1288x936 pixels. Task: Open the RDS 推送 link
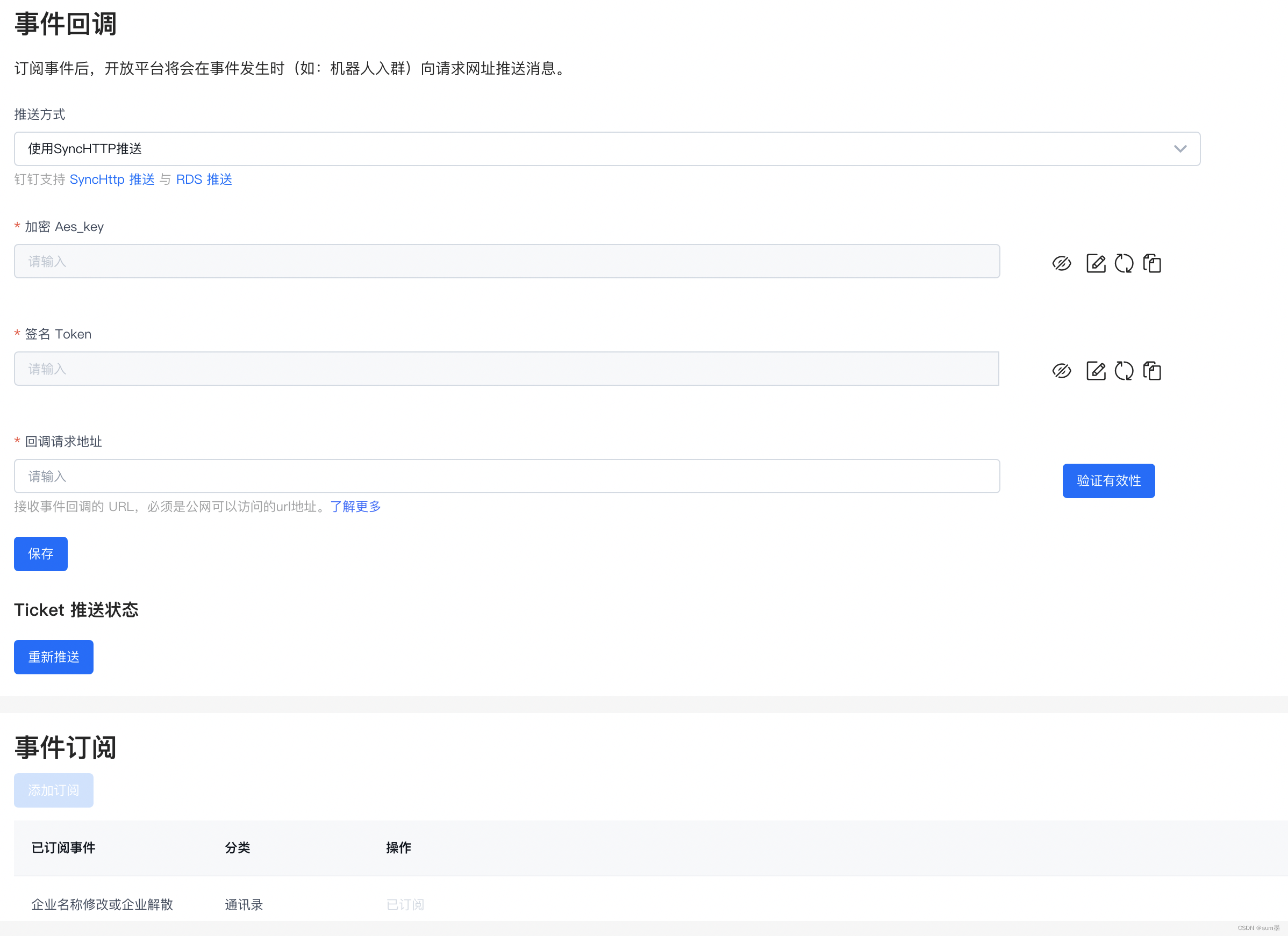coord(204,179)
